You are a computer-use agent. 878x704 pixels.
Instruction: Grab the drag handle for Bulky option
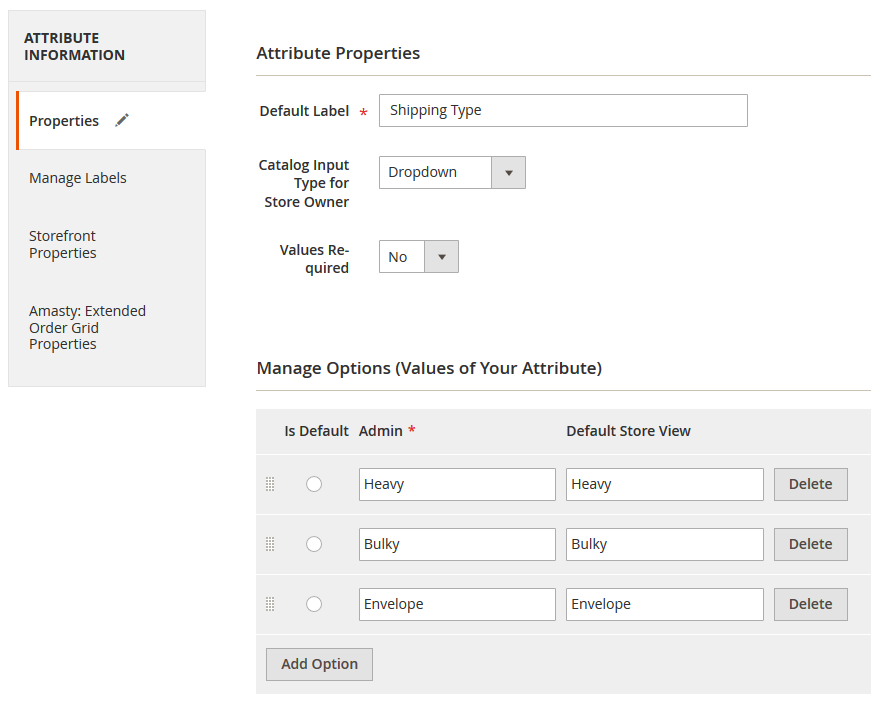270,544
